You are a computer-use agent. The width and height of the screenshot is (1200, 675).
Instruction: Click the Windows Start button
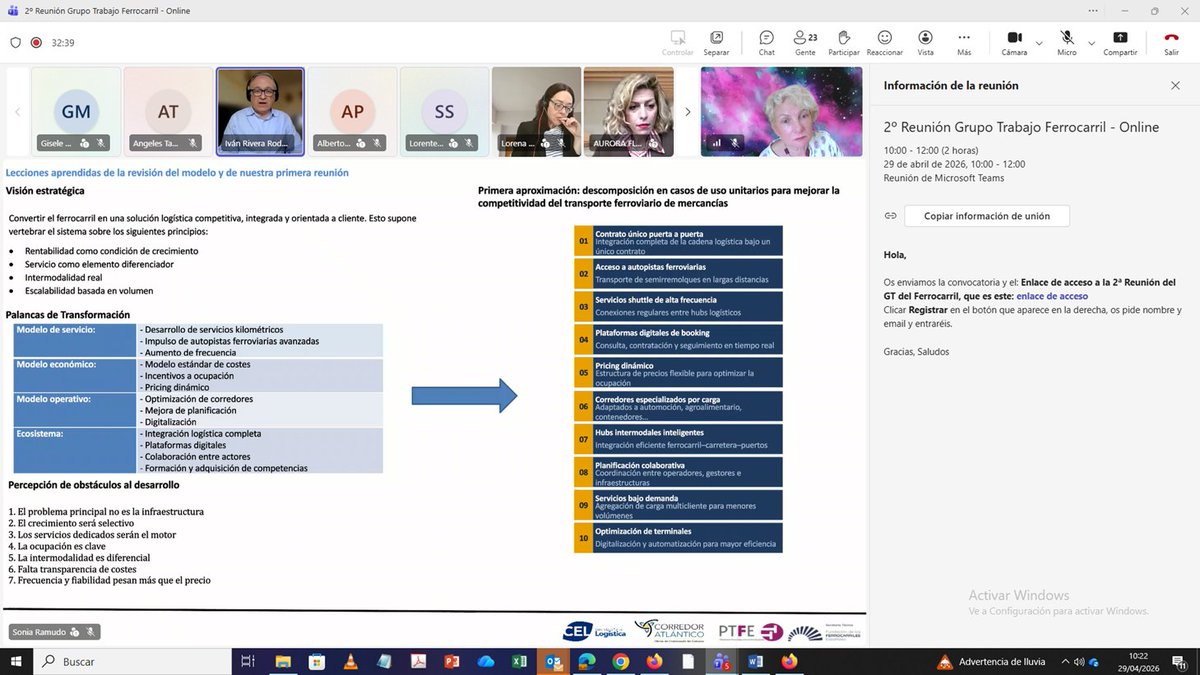click(x=16, y=661)
